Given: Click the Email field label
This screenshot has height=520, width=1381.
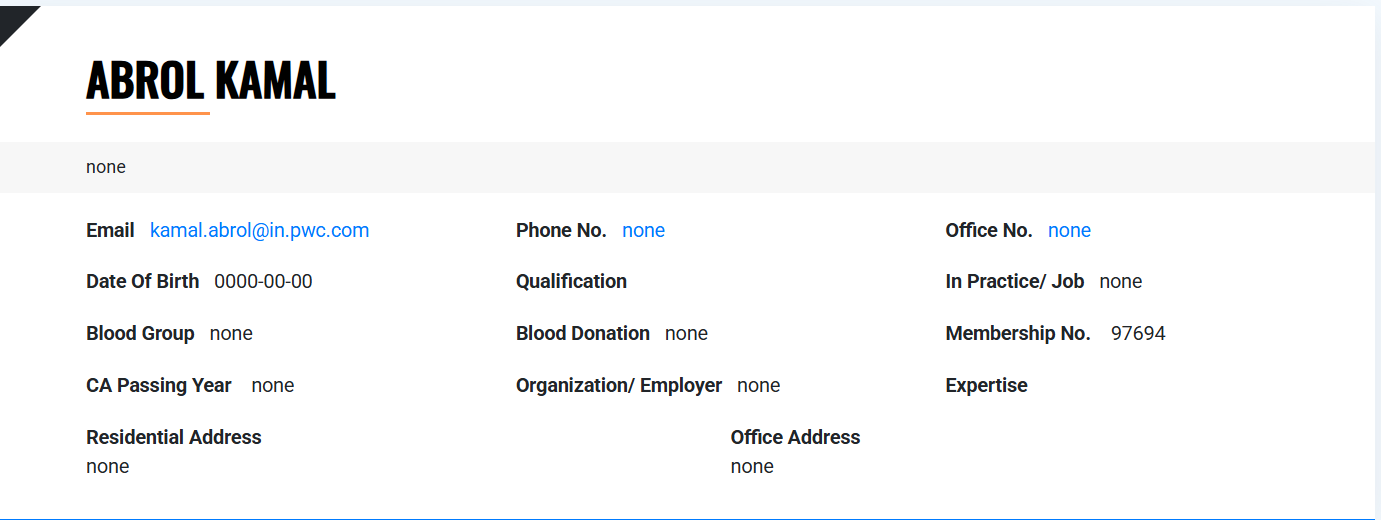Looking at the screenshot, I should coord(110,231).
